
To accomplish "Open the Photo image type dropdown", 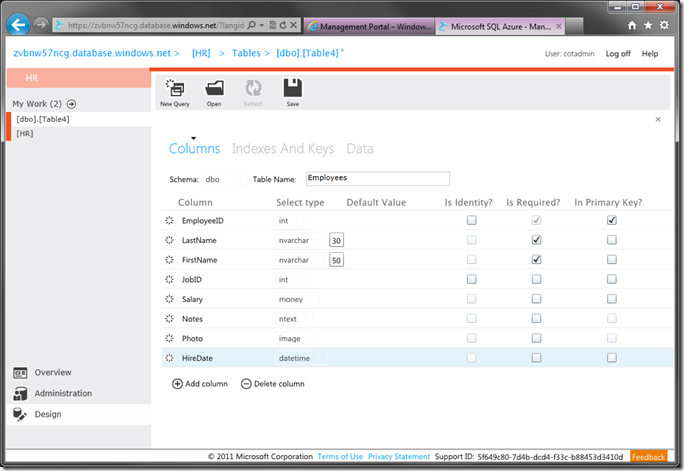I will 296,338.
